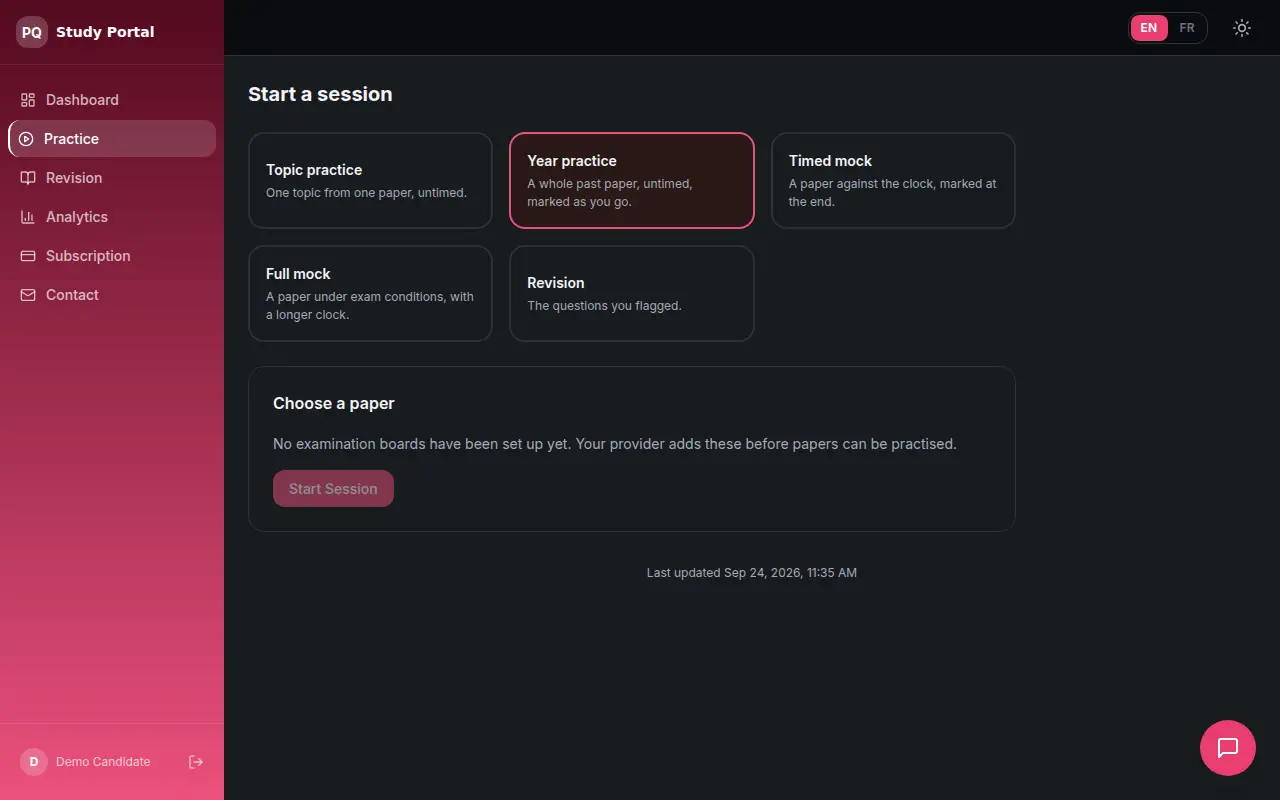Switch language to FR
Image resolution: width=1280 pixels, height=800 pixels.
[1187, 28]
